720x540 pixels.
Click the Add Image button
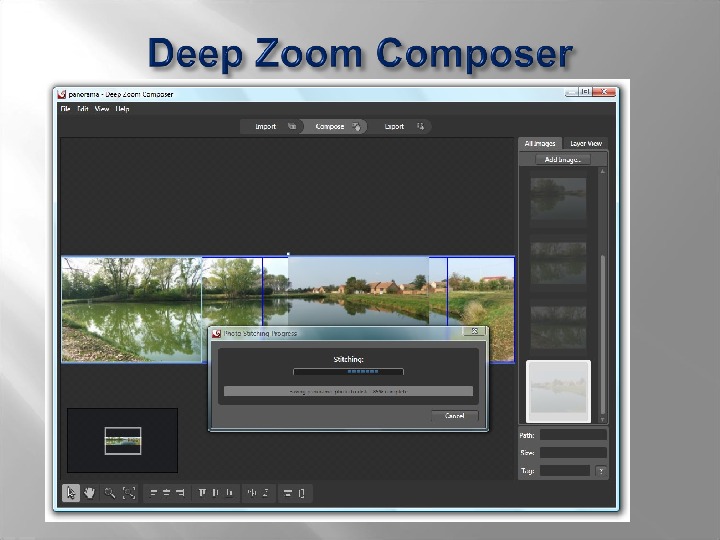pyautogui.click(x=563, y=159)
